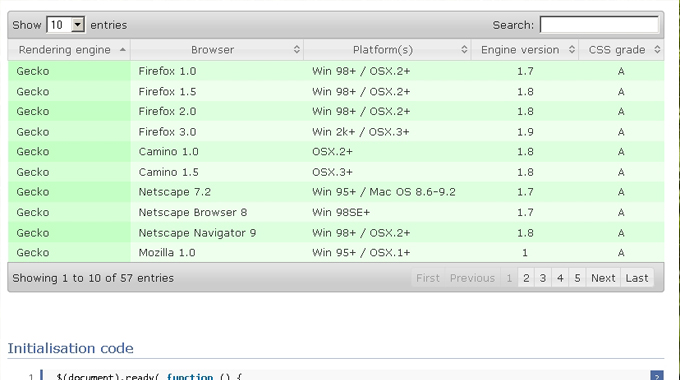Click the Win 95+ / OSX.1+ platform cell
This screenshot has width=680, height=380.
coord(387,252)
